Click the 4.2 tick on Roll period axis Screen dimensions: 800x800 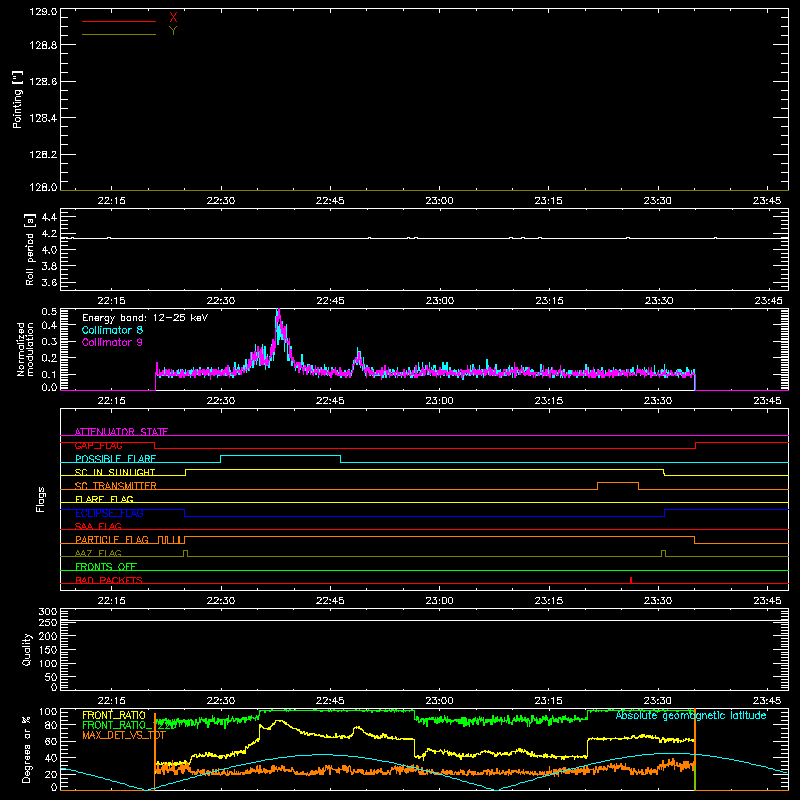[x=49, y=234]
